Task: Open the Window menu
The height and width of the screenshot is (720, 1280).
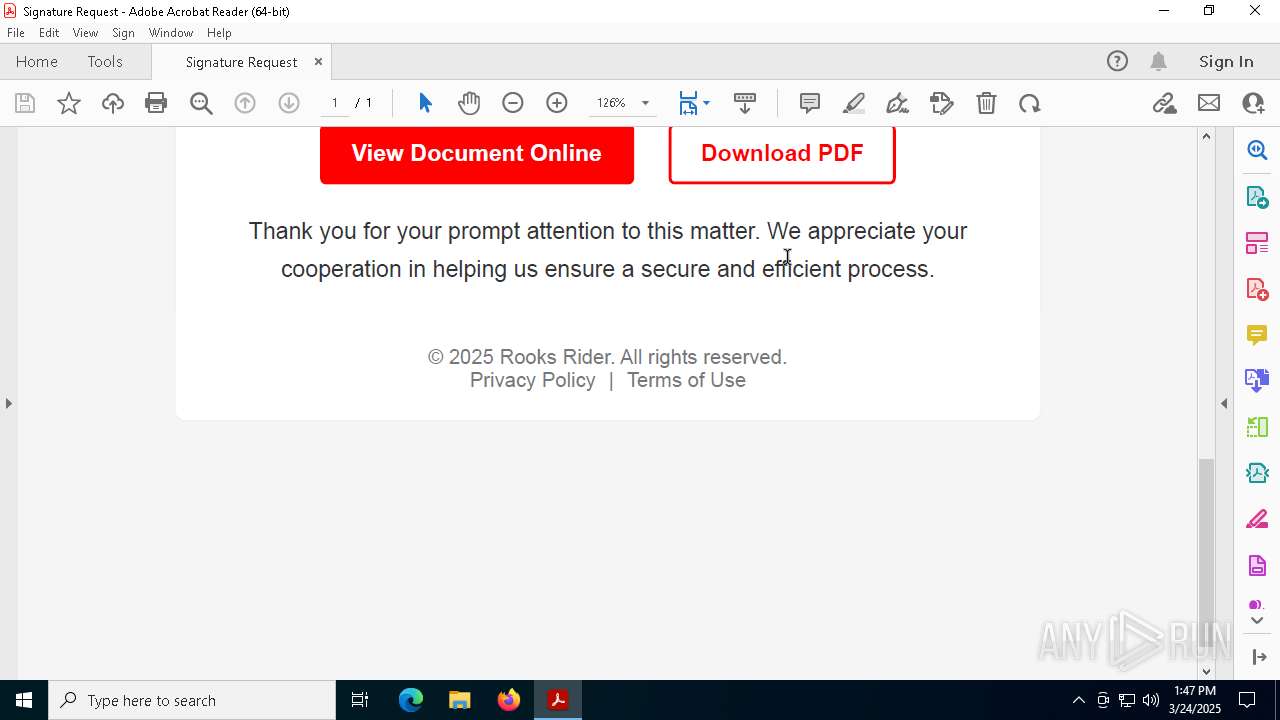Action: point(171,33)
